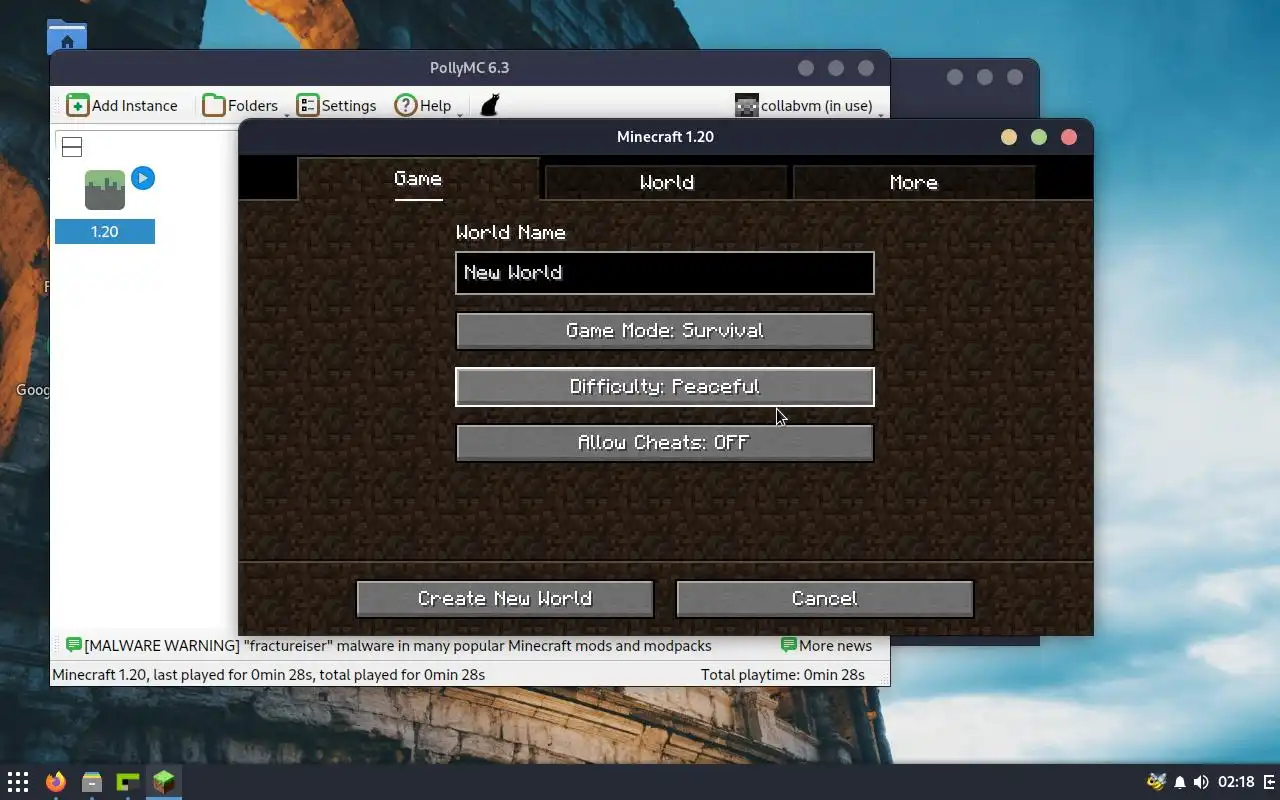Switch to the More tab
The width and height of the screenshot is (1280, 800).
point(914,182)
